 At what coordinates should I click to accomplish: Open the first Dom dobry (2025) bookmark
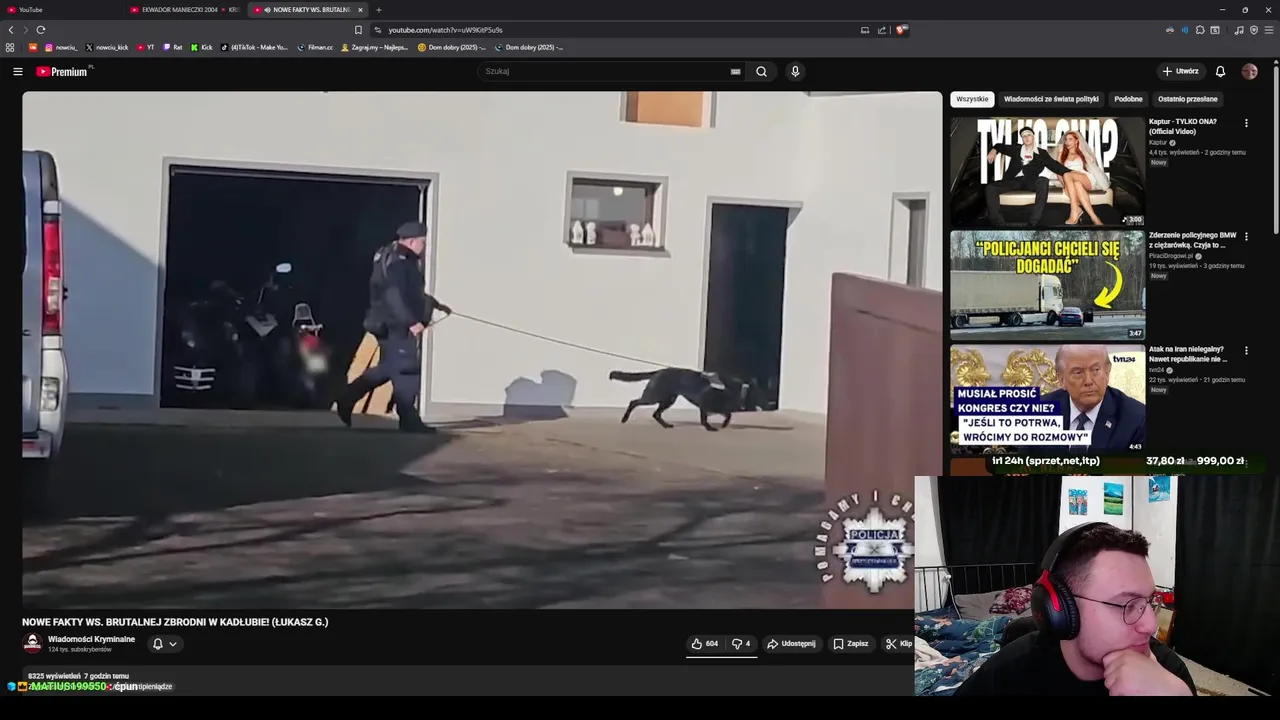click(x=452, y=47)
